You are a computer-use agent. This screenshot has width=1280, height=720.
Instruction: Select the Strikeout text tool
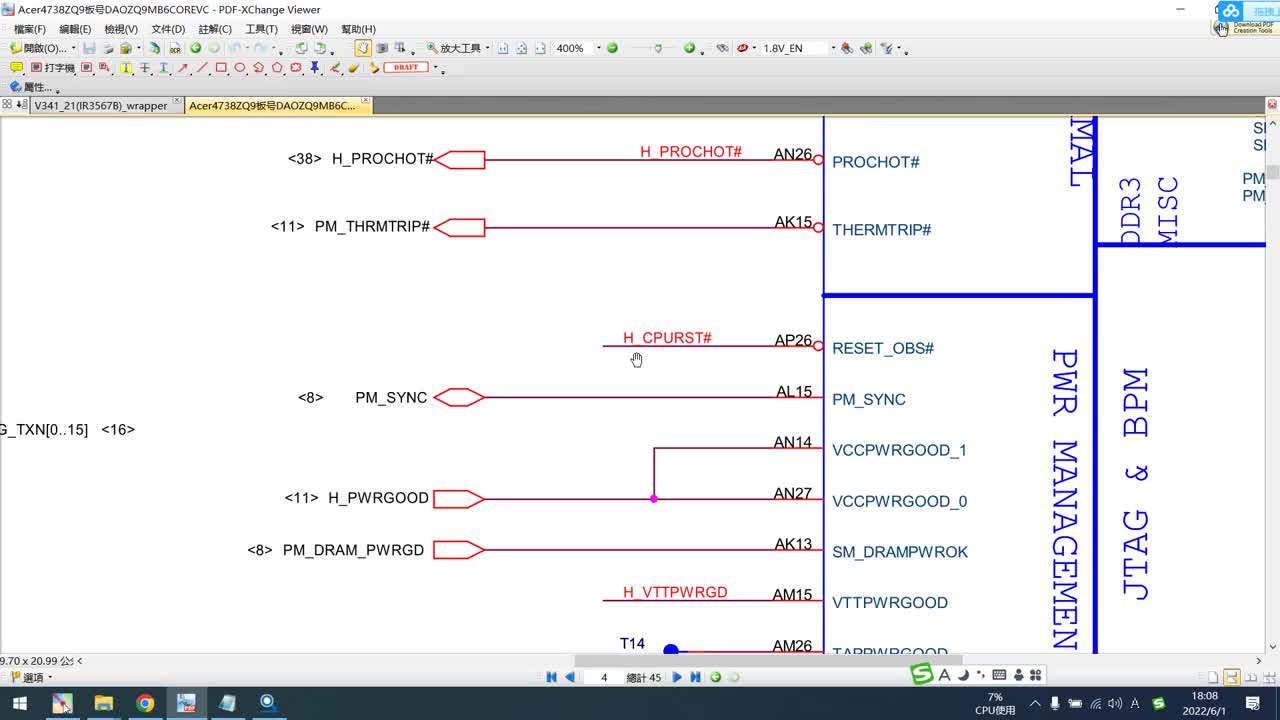[x=144, y=68]
